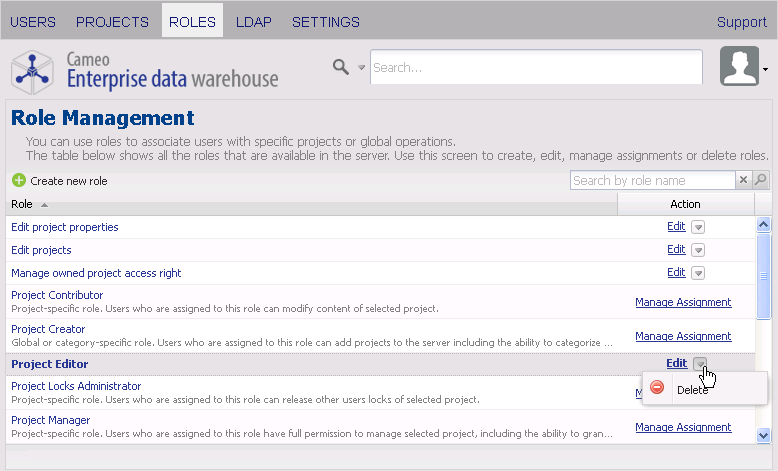Switch to the USERS tab
This screenshot has height=471, width=778.
click(x=33, y=22)
